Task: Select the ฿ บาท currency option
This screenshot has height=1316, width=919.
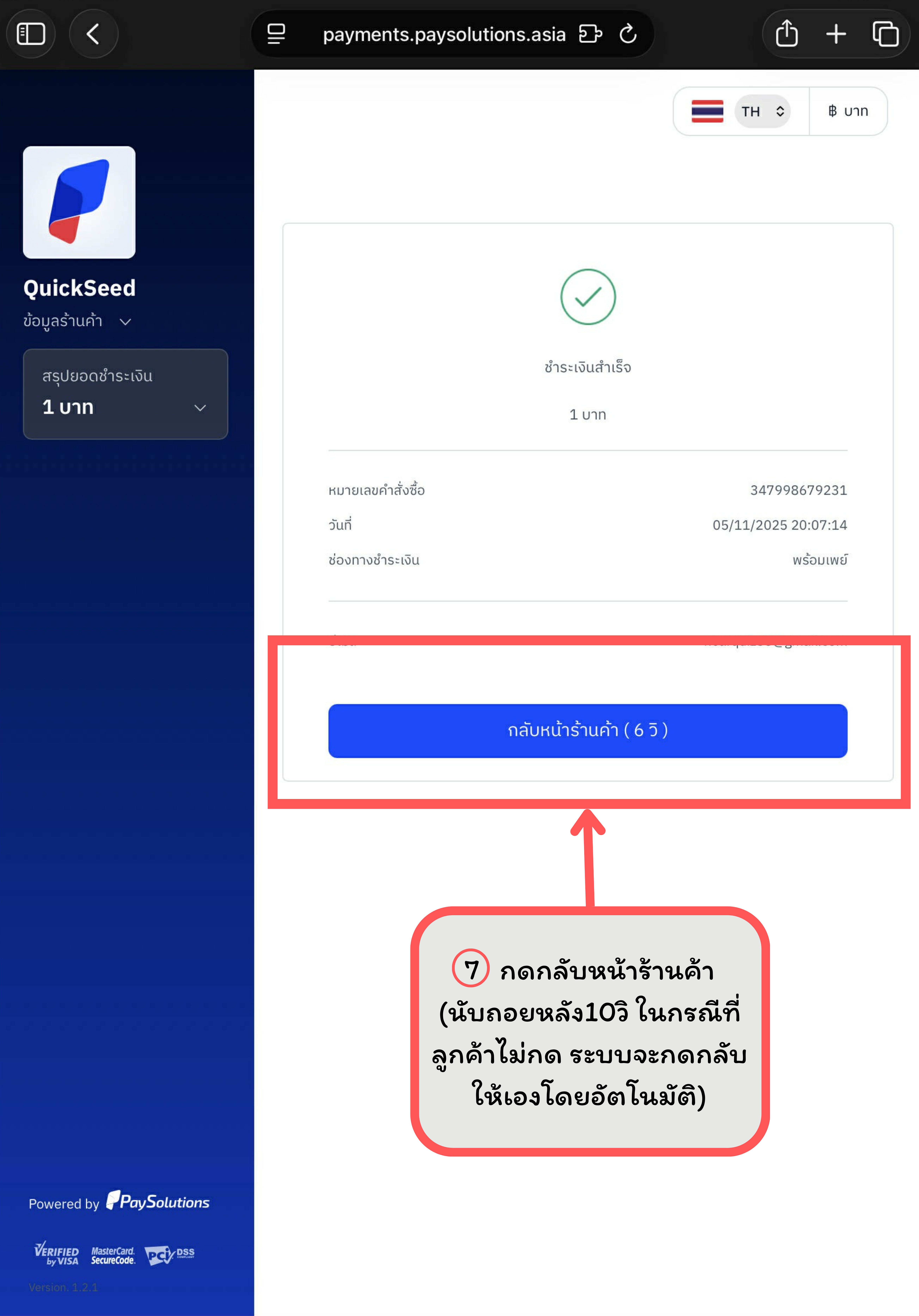Action: pos(848,111)
